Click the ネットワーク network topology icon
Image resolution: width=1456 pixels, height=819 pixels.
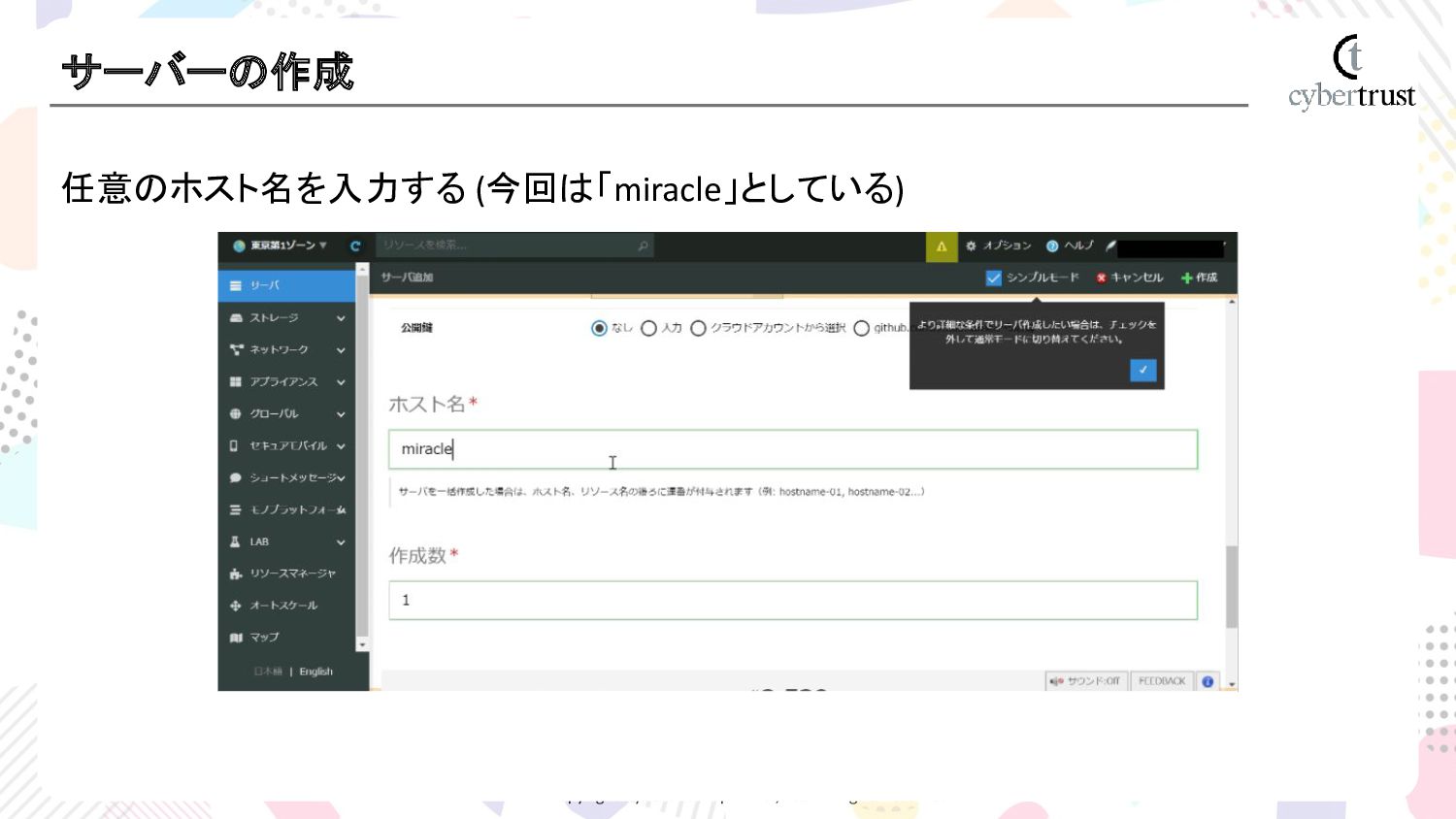tap(235, 349)
